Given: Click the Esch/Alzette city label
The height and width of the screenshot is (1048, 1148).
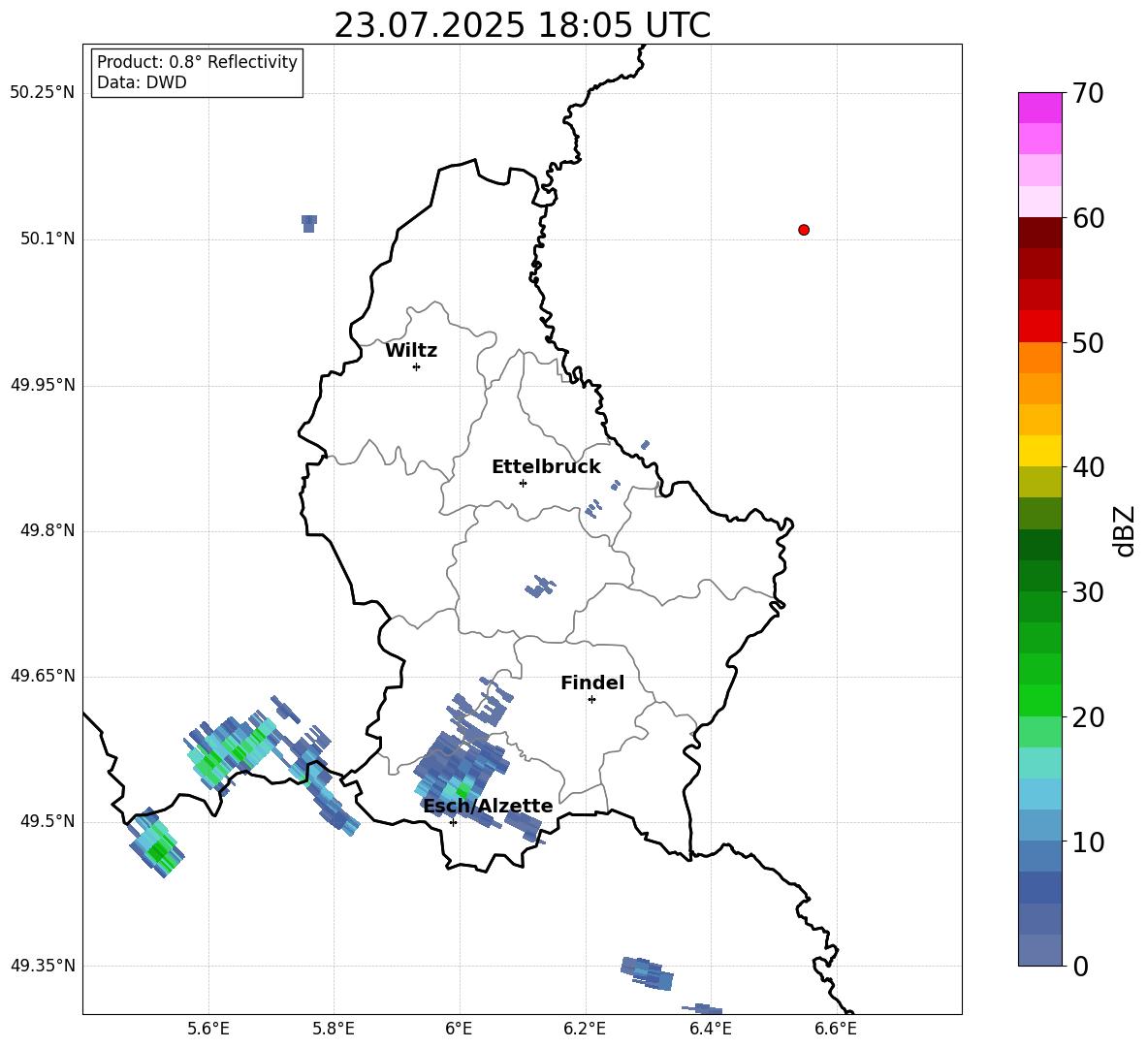Looking at the screenshot, I should [488, 806].
